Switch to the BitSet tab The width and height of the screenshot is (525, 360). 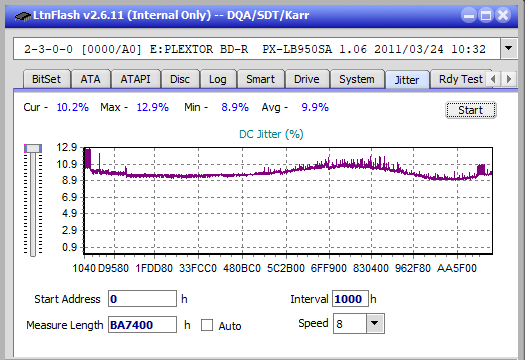pos(47,79)
